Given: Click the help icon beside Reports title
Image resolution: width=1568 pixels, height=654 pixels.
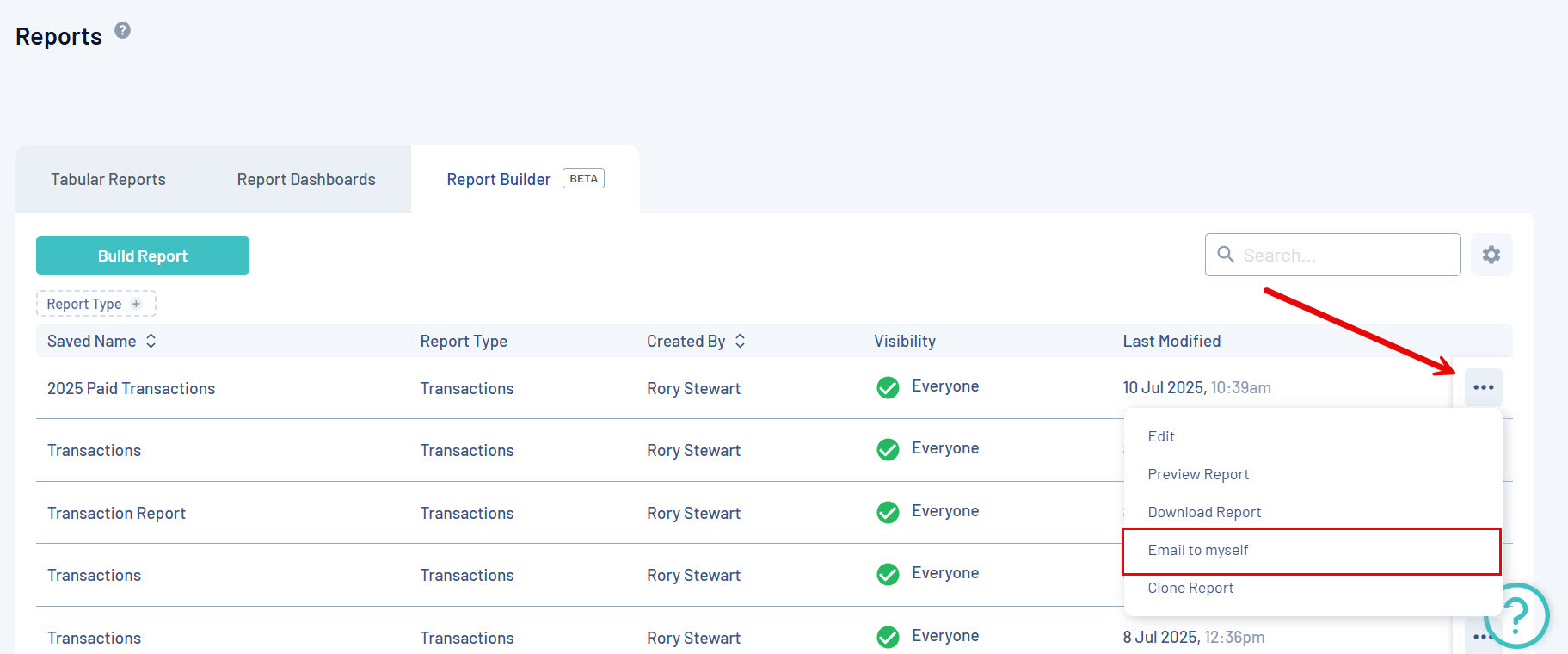Looking at the screenshot, I should point(123,31).
